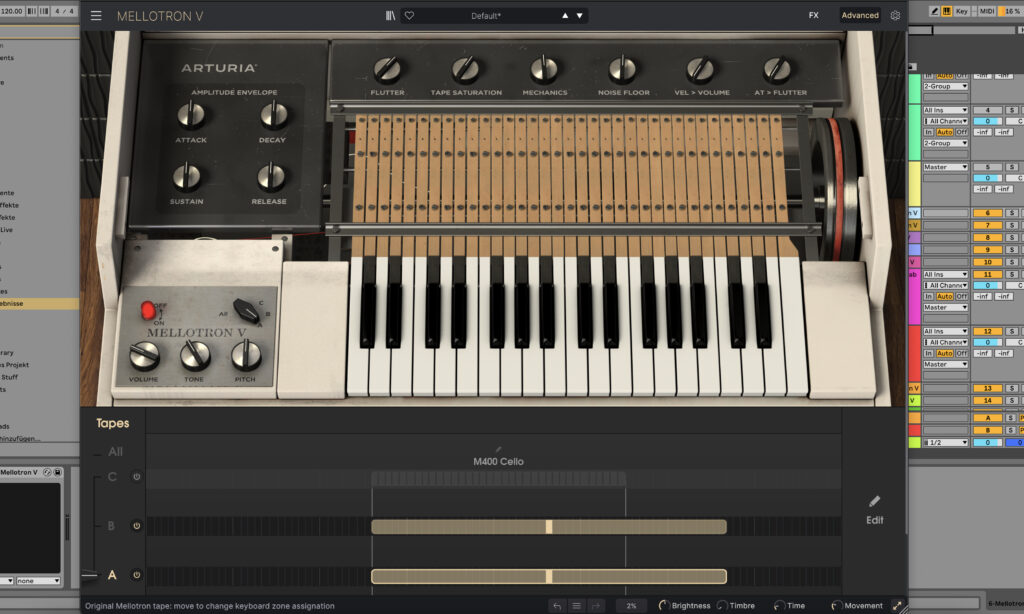The image size is (1024, 614).
Task: Click the undo arrow in the bottom bar
Action: pyautogui.click(x=557, y=606)
